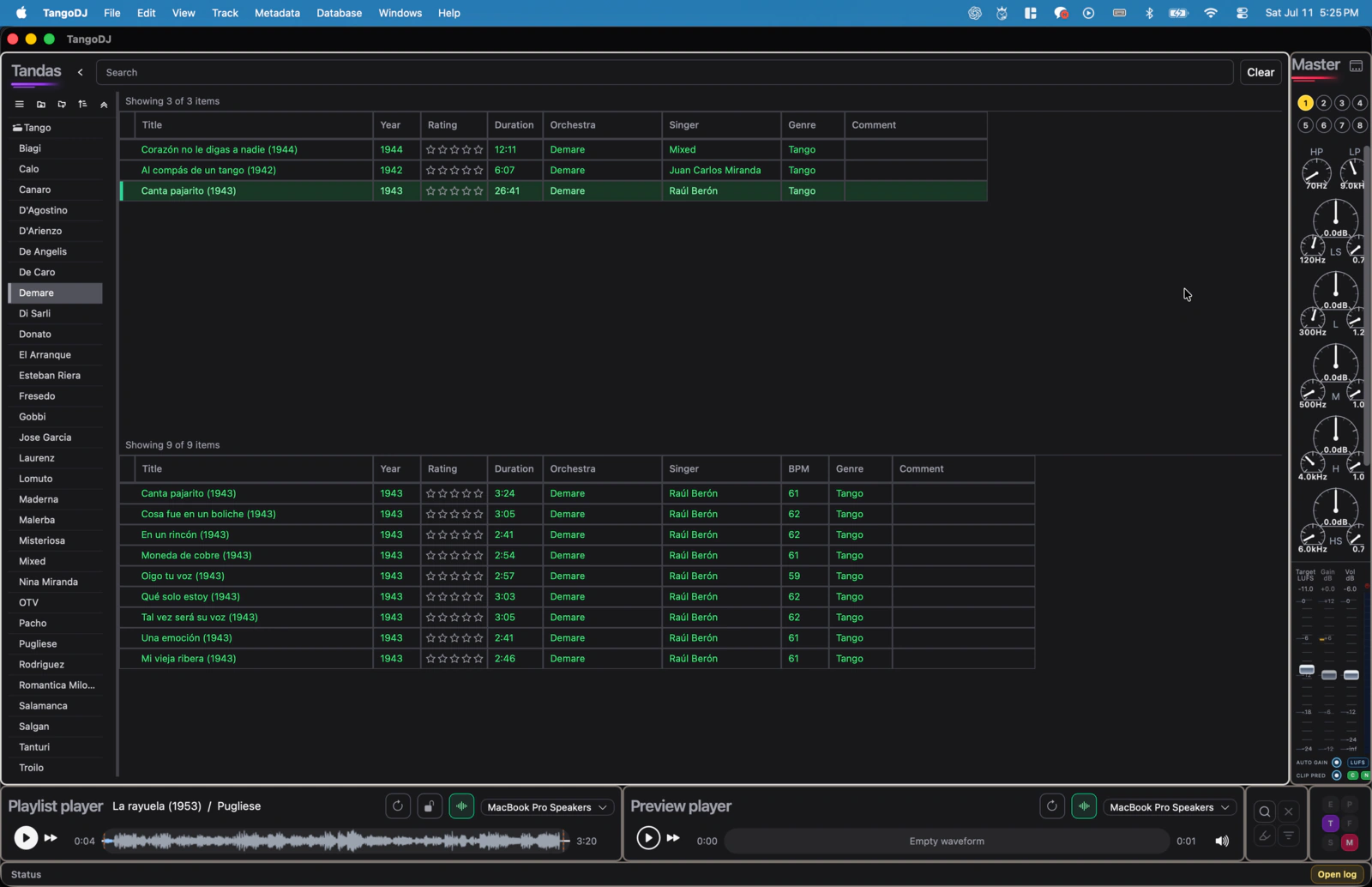Screen dimensions: 1372x887
Task: Click the eraser tool icon in bottom panel
Action: point(1265,836)
